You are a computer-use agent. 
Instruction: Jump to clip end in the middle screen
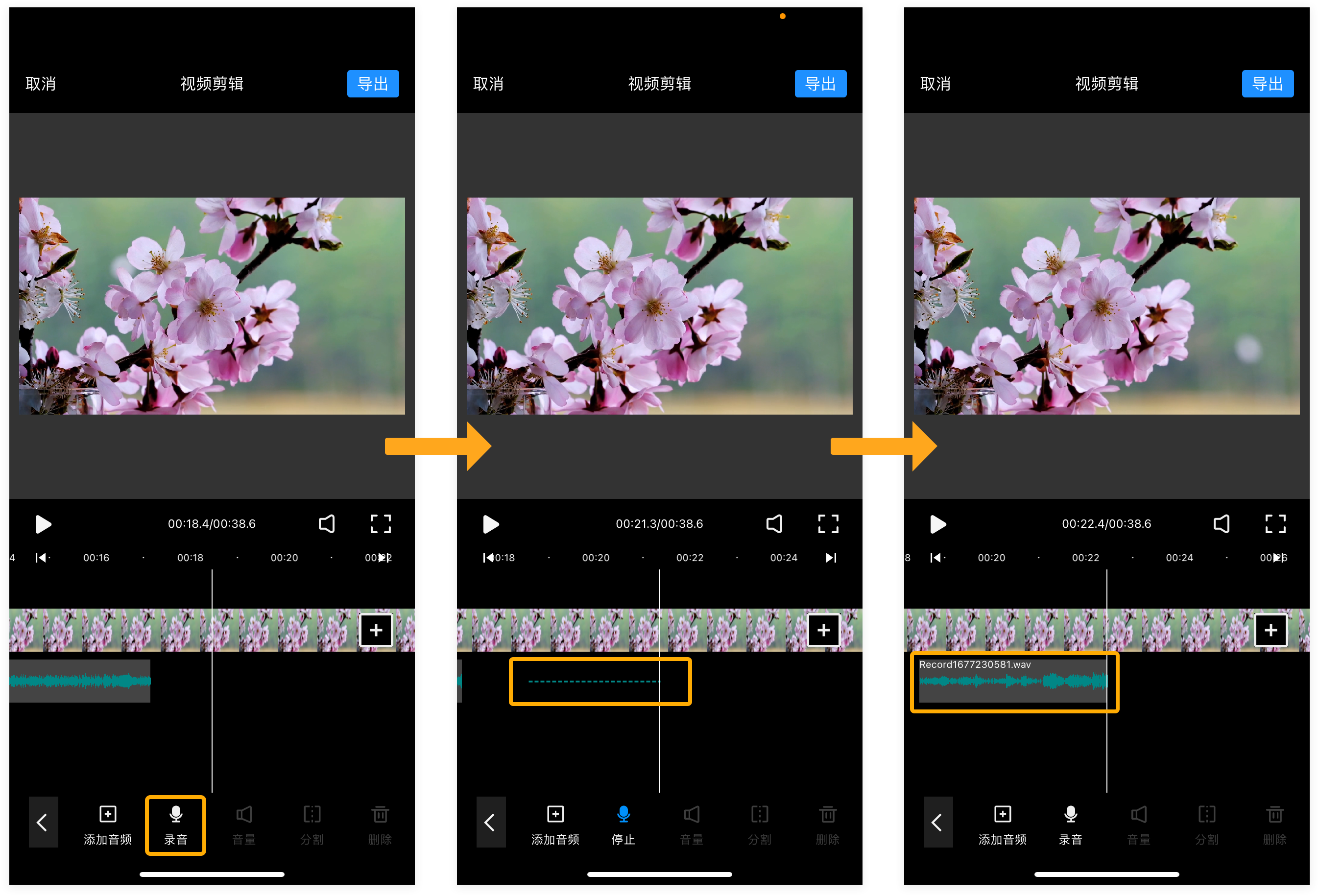pos(831,558)
